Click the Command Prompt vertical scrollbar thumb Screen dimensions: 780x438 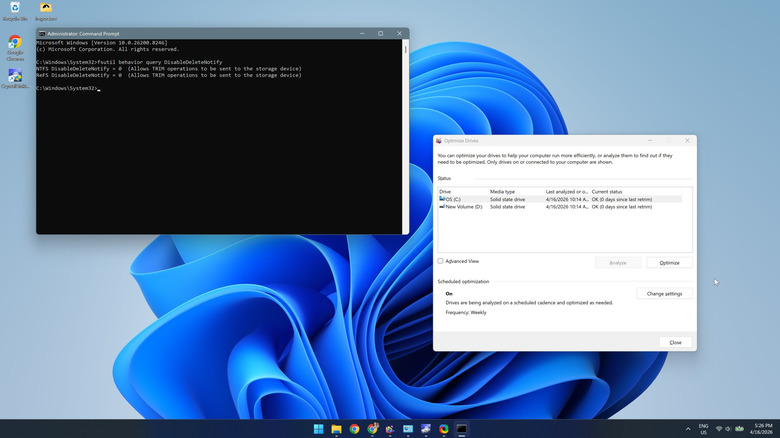pos(405,50)
